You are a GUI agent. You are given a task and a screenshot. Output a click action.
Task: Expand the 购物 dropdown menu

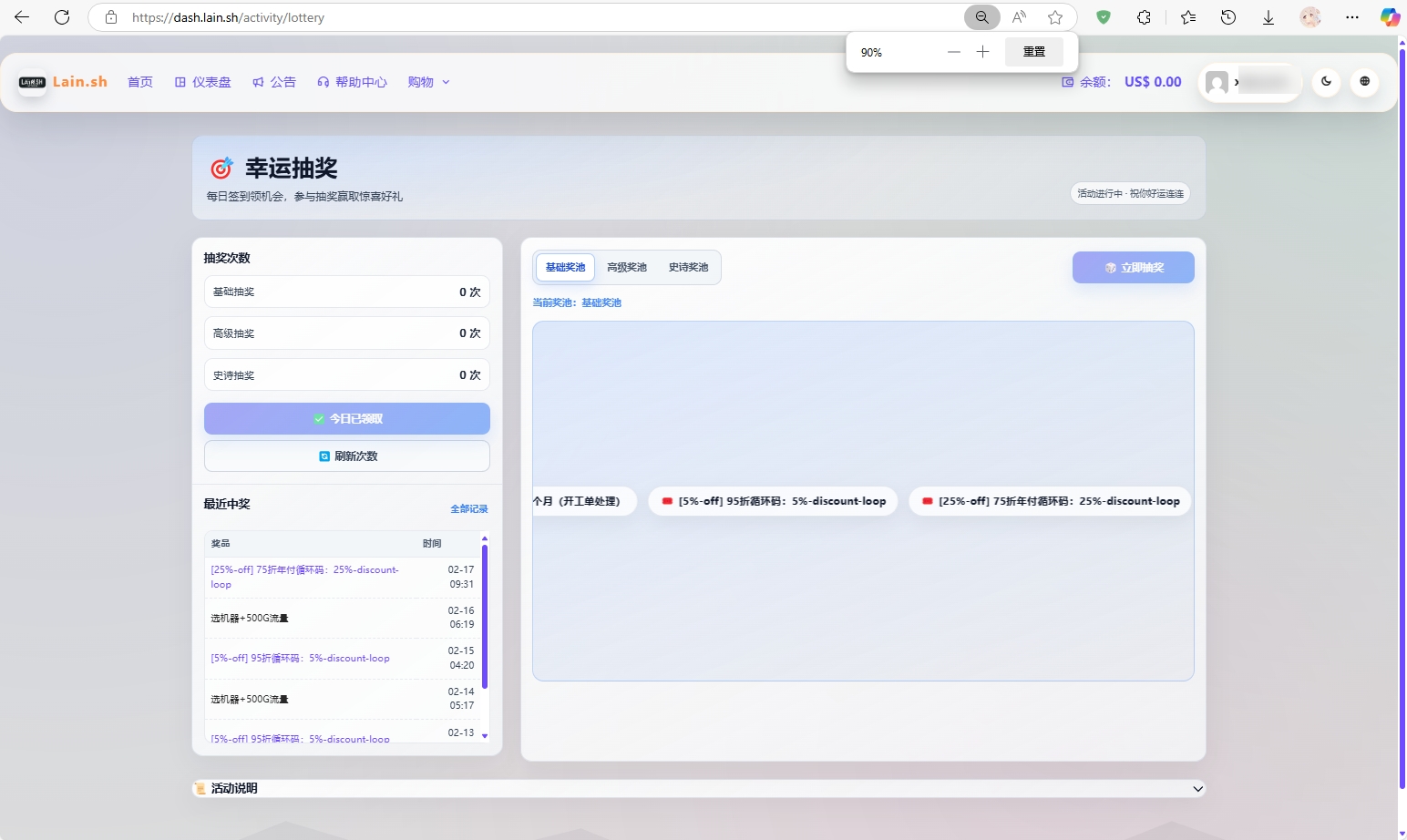pyautogui.click(x=428, y=82)
